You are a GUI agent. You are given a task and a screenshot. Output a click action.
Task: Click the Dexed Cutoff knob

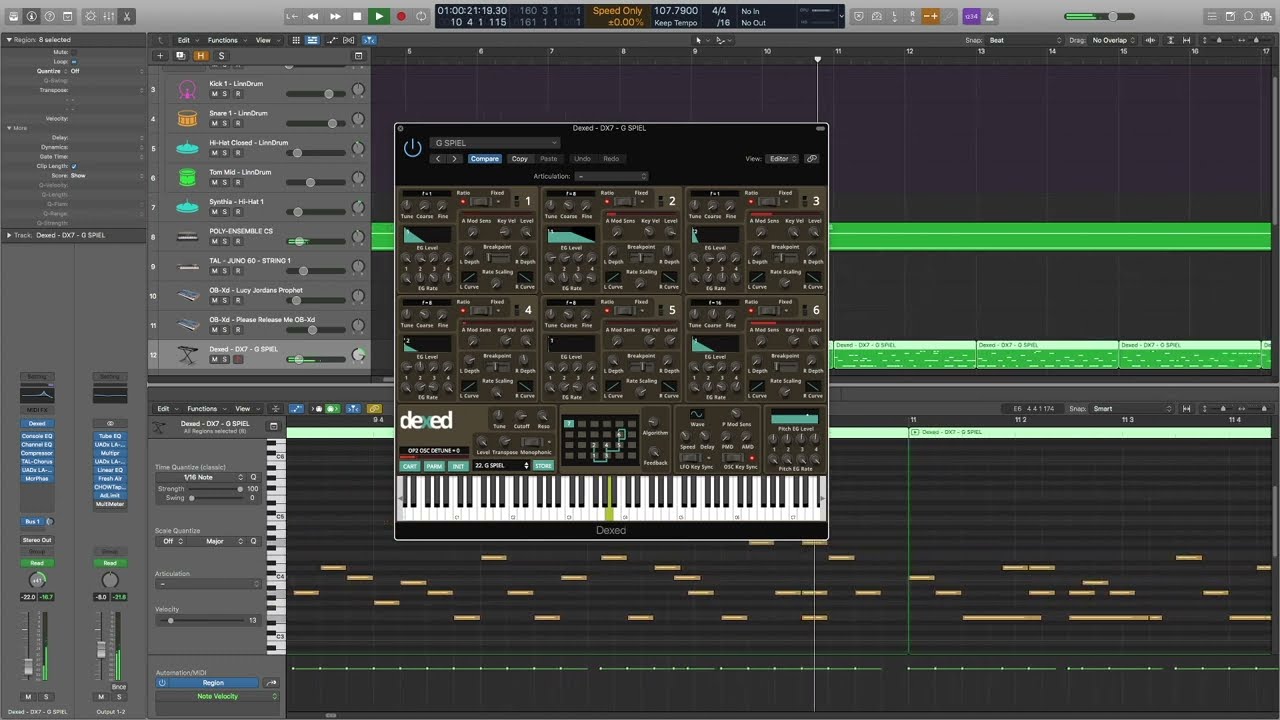pos(521,415)
